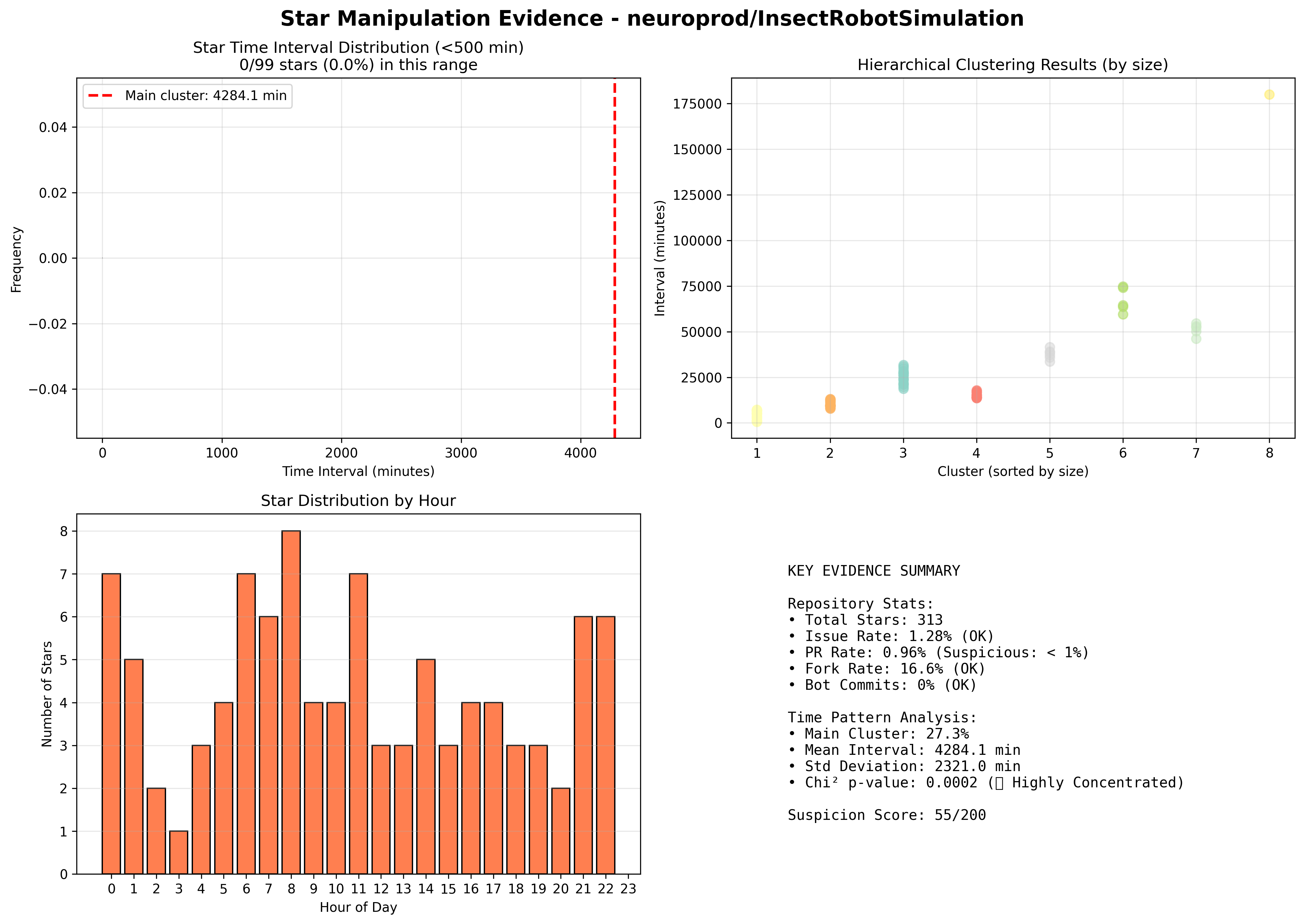Select the 'Time Interval (minutes)' x-axis label

pos(358,471)
